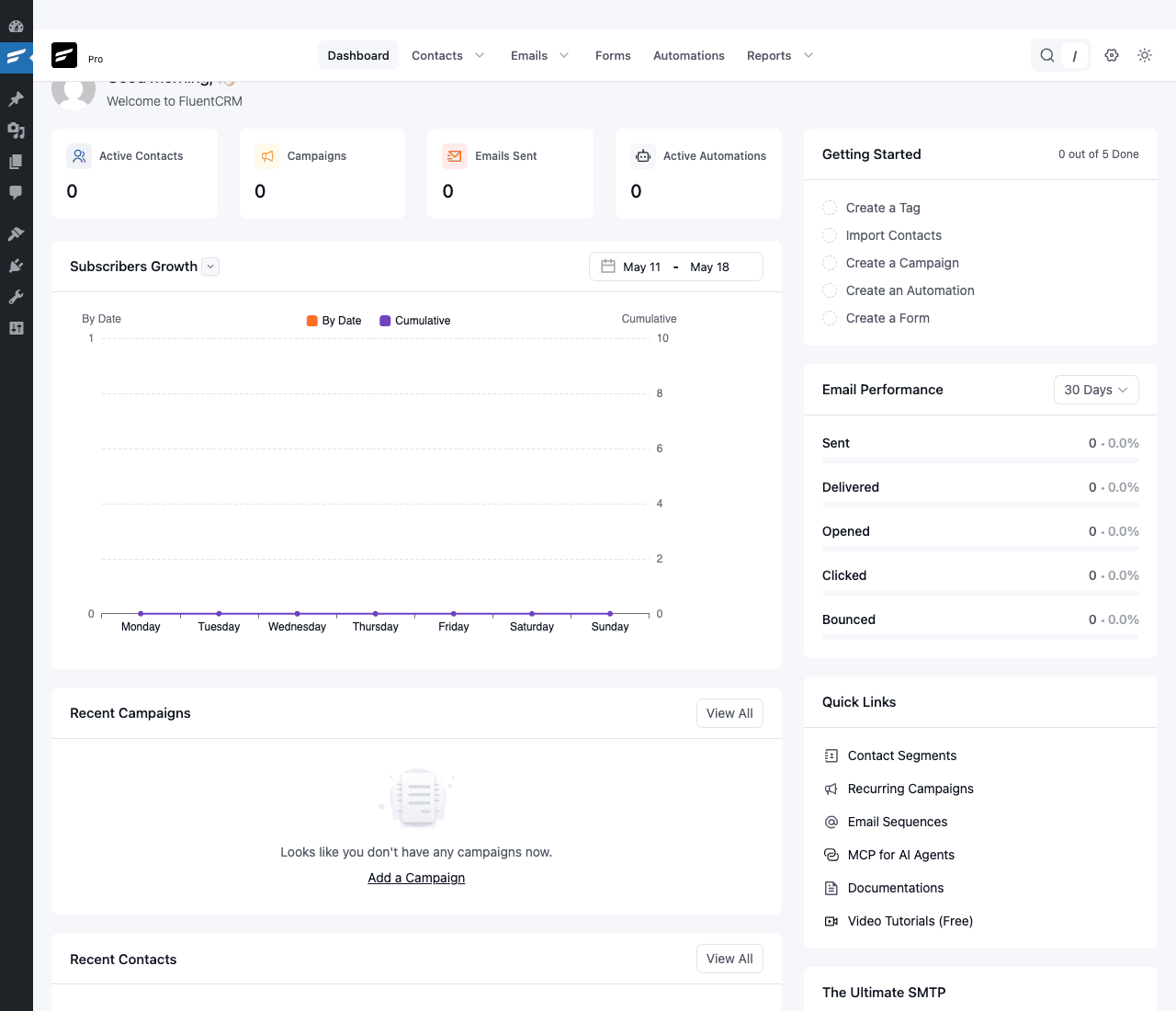Toggle the Cumulative legend series
This screenshot has height=1011, width=1176.
click(x=415, y=321)
